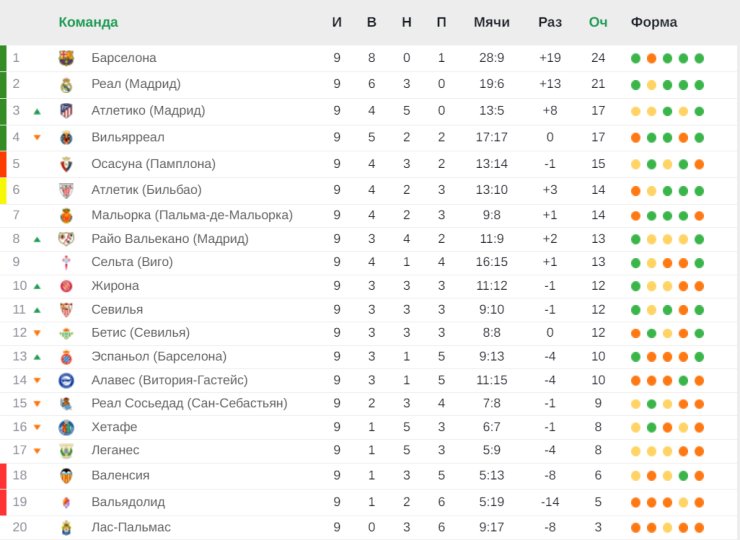Viewport: 740px width, 540px height.
Task: Click the Barcelona club crest icon
Action: point(66,58)
